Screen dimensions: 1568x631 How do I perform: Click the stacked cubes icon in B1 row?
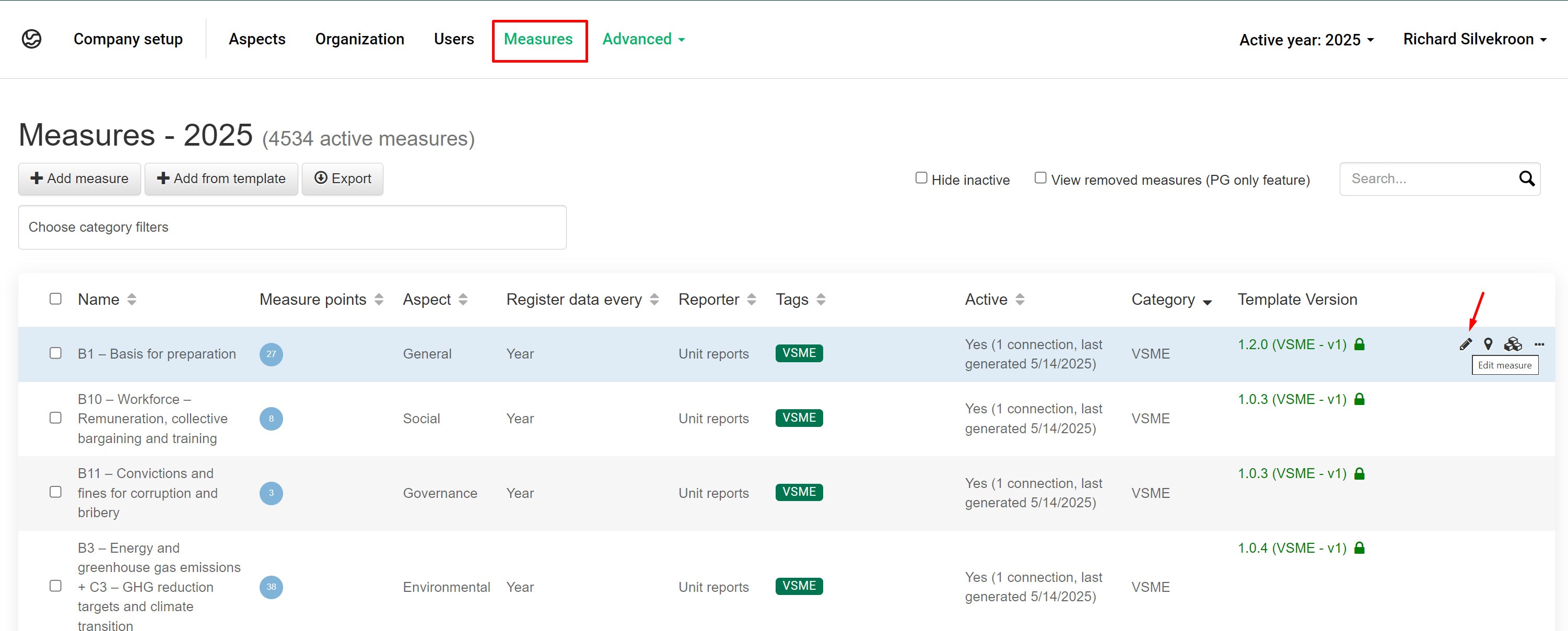(x=1513, y=344)
